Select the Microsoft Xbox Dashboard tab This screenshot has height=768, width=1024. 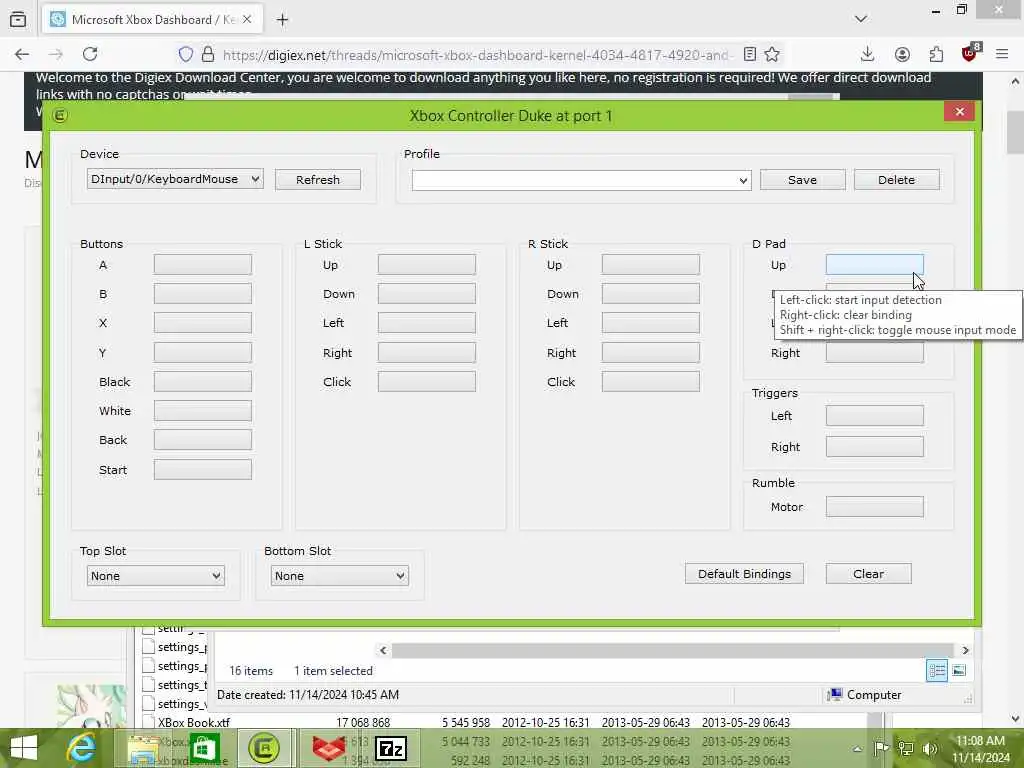point(153,20)
